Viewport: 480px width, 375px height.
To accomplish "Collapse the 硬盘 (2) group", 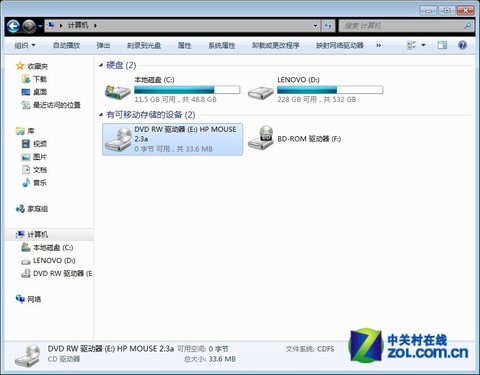I will click(101, 65).
